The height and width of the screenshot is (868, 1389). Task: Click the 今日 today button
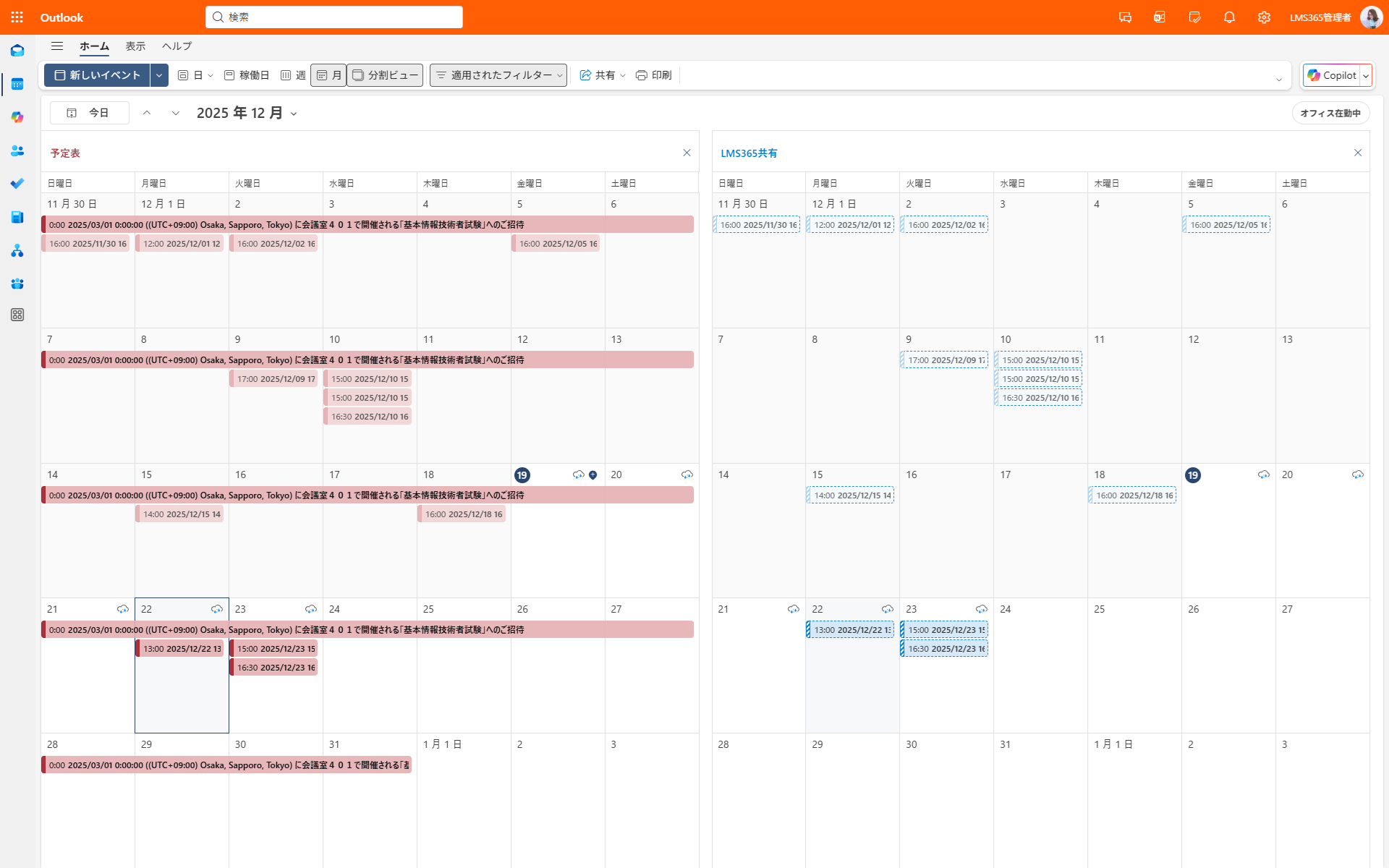point(90,113)
